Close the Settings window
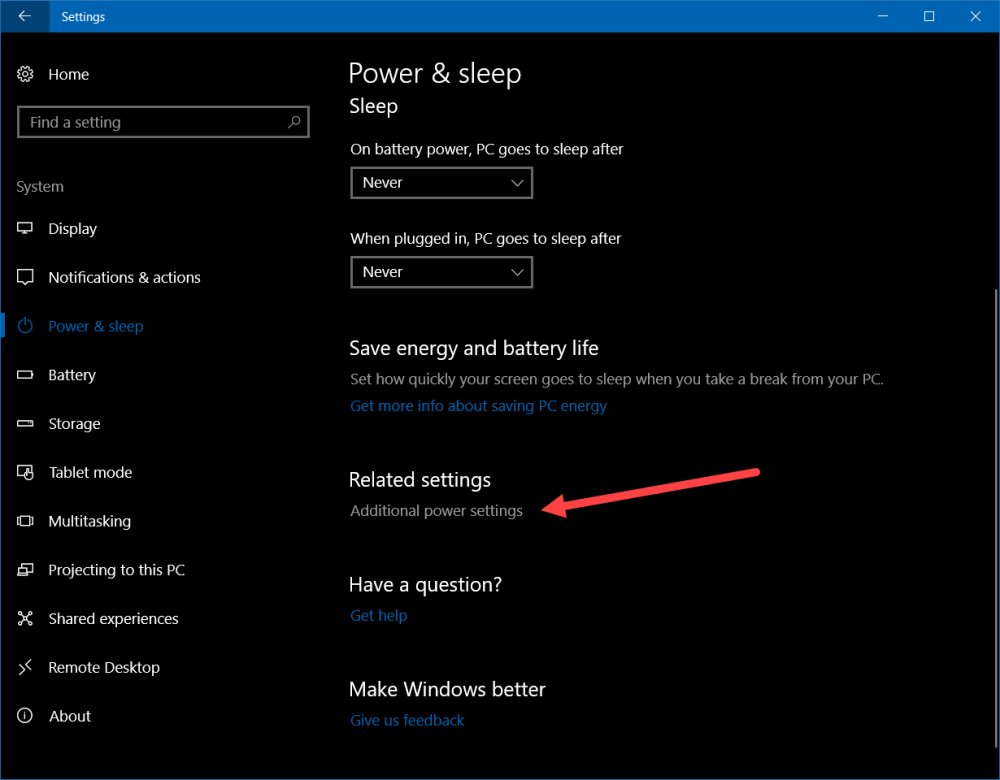1000x780 pixels. click(x=976, y=16)
